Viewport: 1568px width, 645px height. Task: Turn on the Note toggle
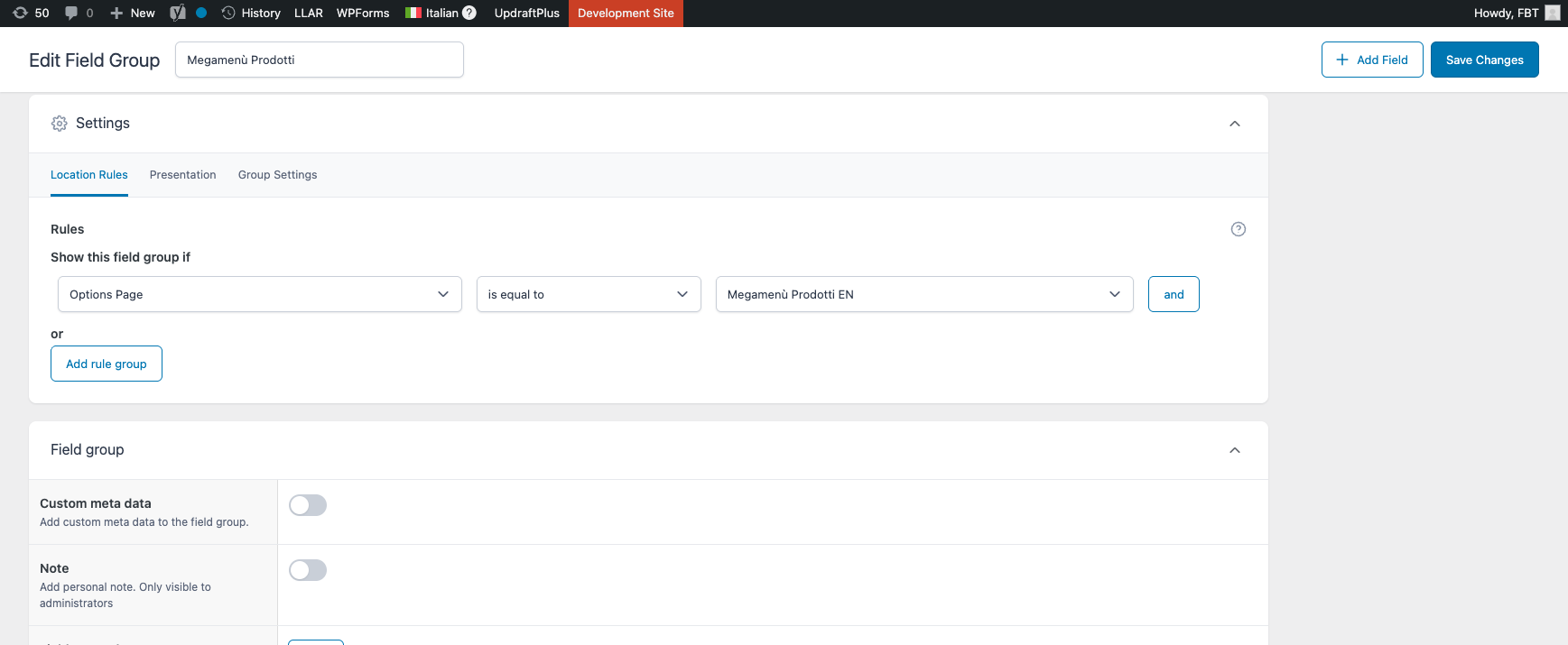point(308,570)
